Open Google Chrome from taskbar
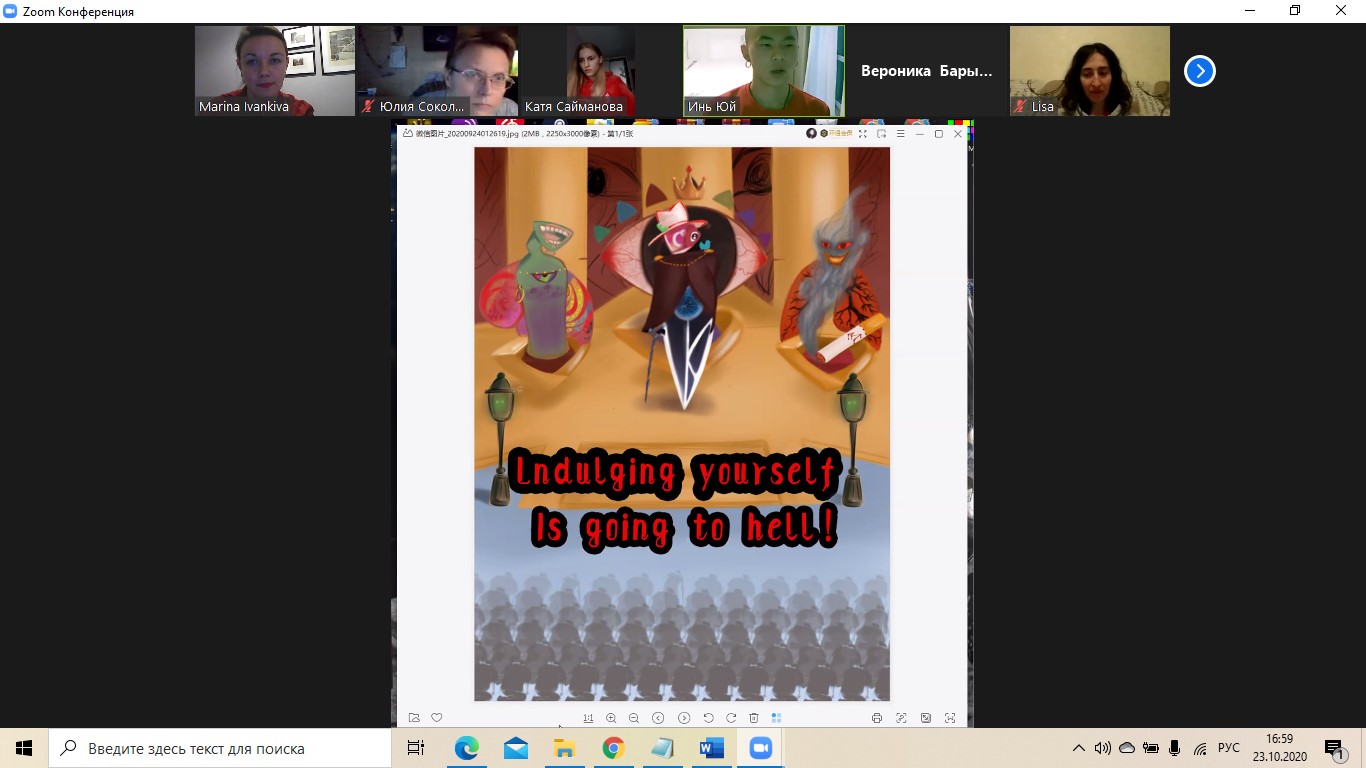The image size is (1366, 768). tap(614, 748)
